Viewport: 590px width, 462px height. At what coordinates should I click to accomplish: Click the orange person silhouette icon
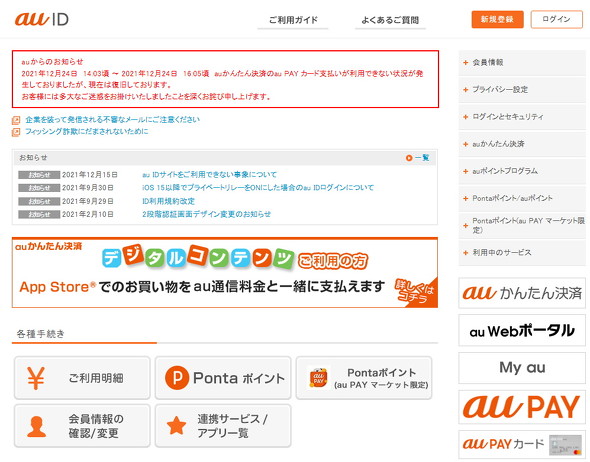click(x=36, y=427)
